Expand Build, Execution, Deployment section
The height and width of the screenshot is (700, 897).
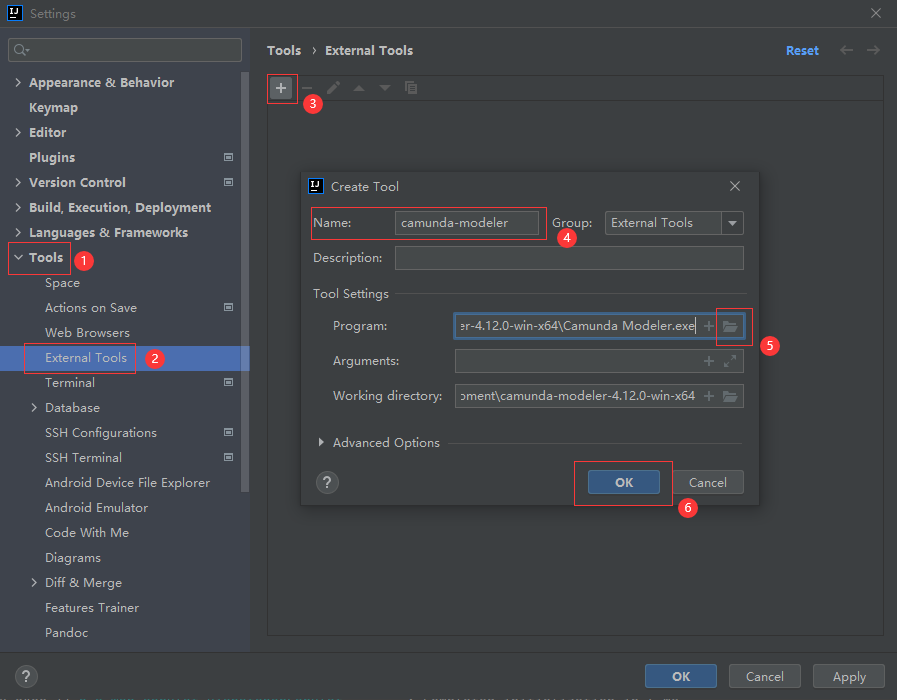pyautogui.click(x=18, y=208)
